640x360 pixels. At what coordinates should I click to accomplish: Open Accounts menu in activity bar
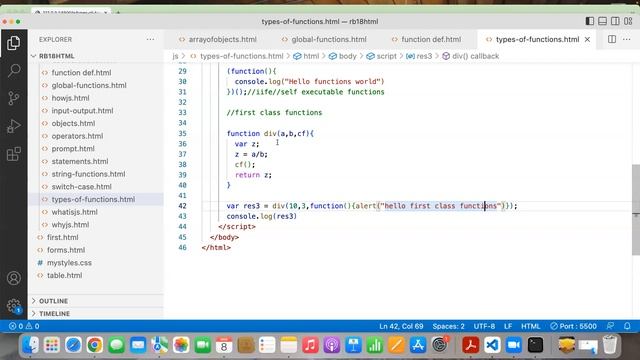[x=13, y=278]
